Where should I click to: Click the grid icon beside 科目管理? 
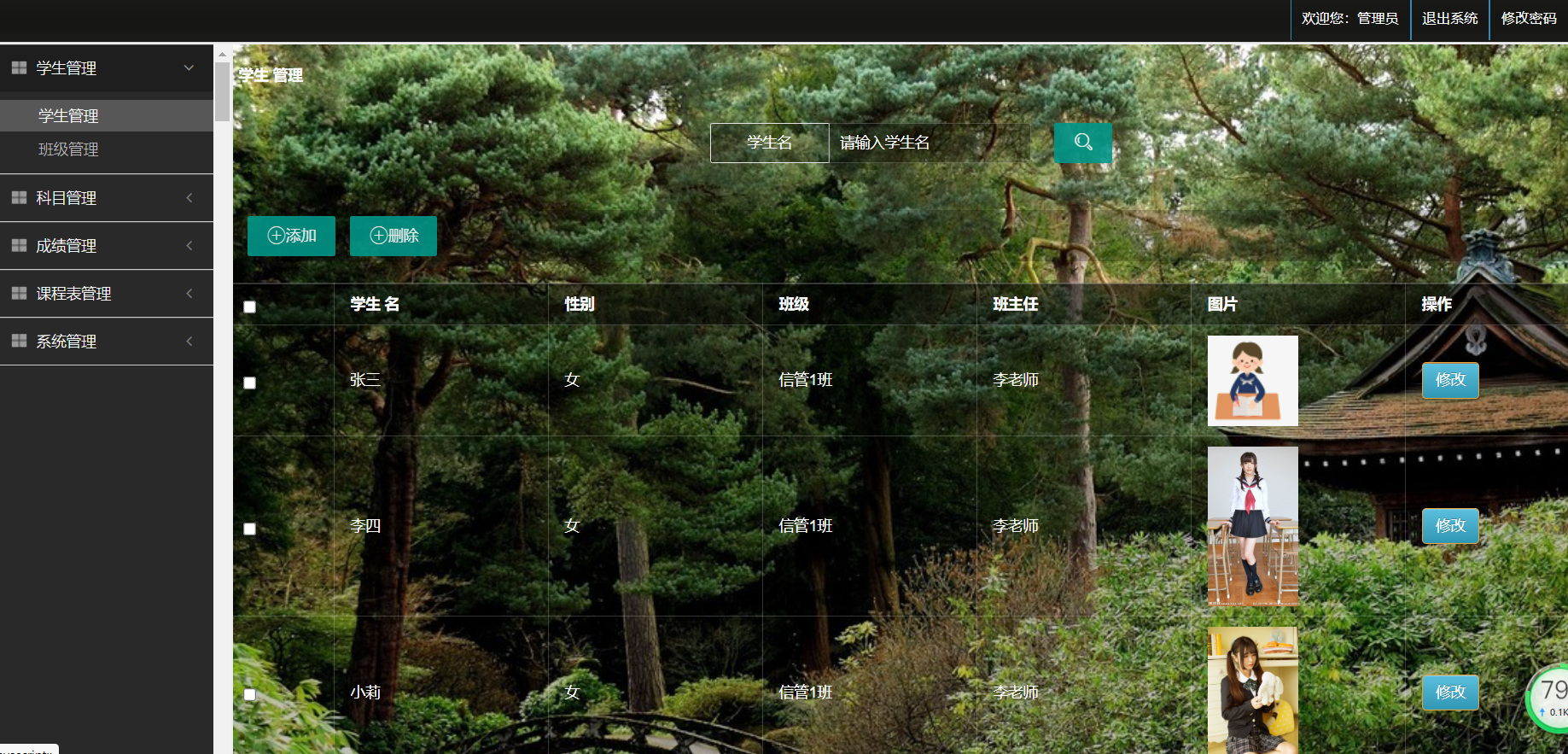[x=19, y=197]
